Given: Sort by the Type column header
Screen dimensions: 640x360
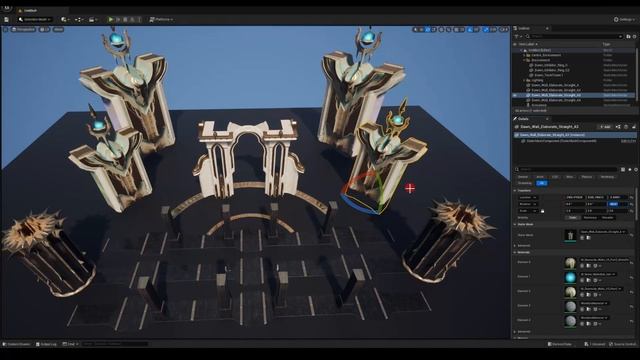Looking at the screenshot, I should [606, 44].
